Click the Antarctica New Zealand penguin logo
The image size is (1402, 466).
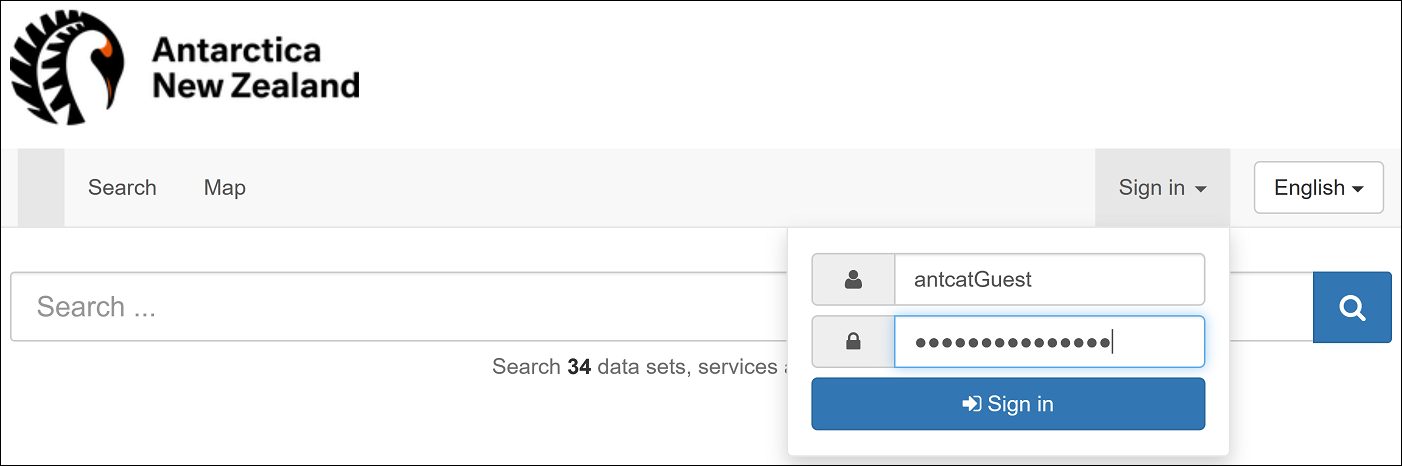click(68, 68)
